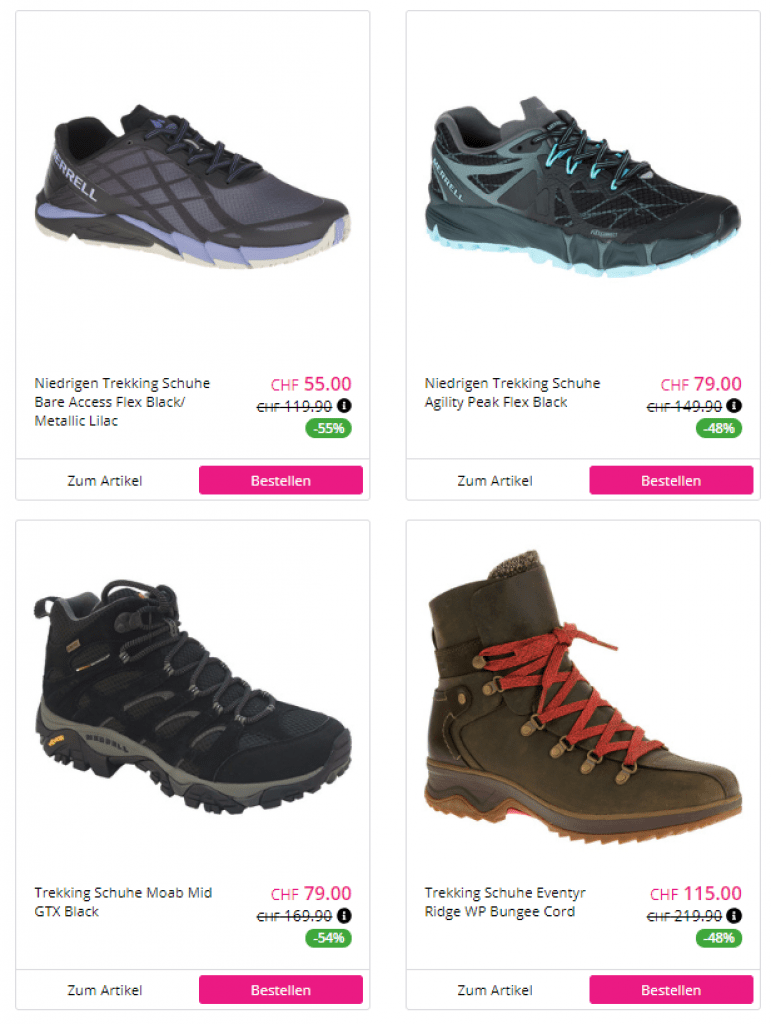
Task: Open Zum Artikel for Moab Mid GTX
Action: tap(104, 990)
